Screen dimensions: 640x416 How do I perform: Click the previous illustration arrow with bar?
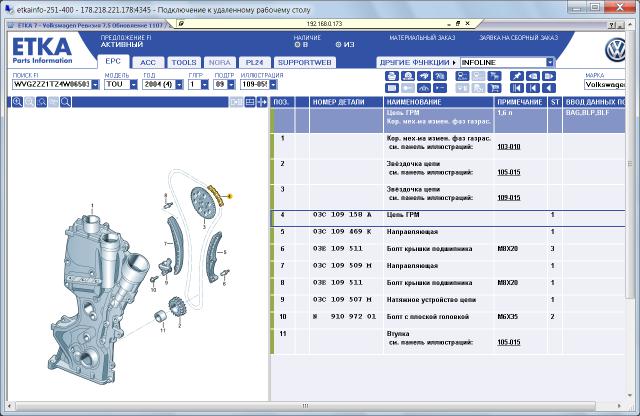533,88
